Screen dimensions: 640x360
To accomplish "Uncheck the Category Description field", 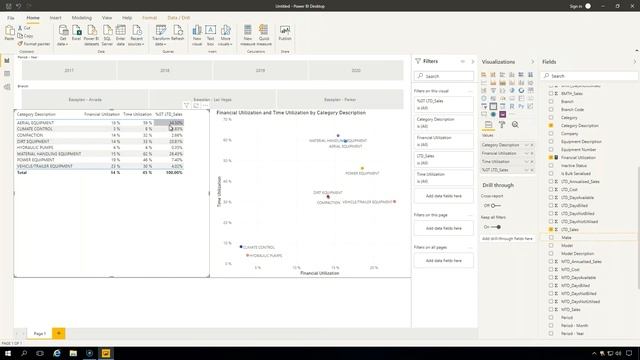I will [551, 125].
